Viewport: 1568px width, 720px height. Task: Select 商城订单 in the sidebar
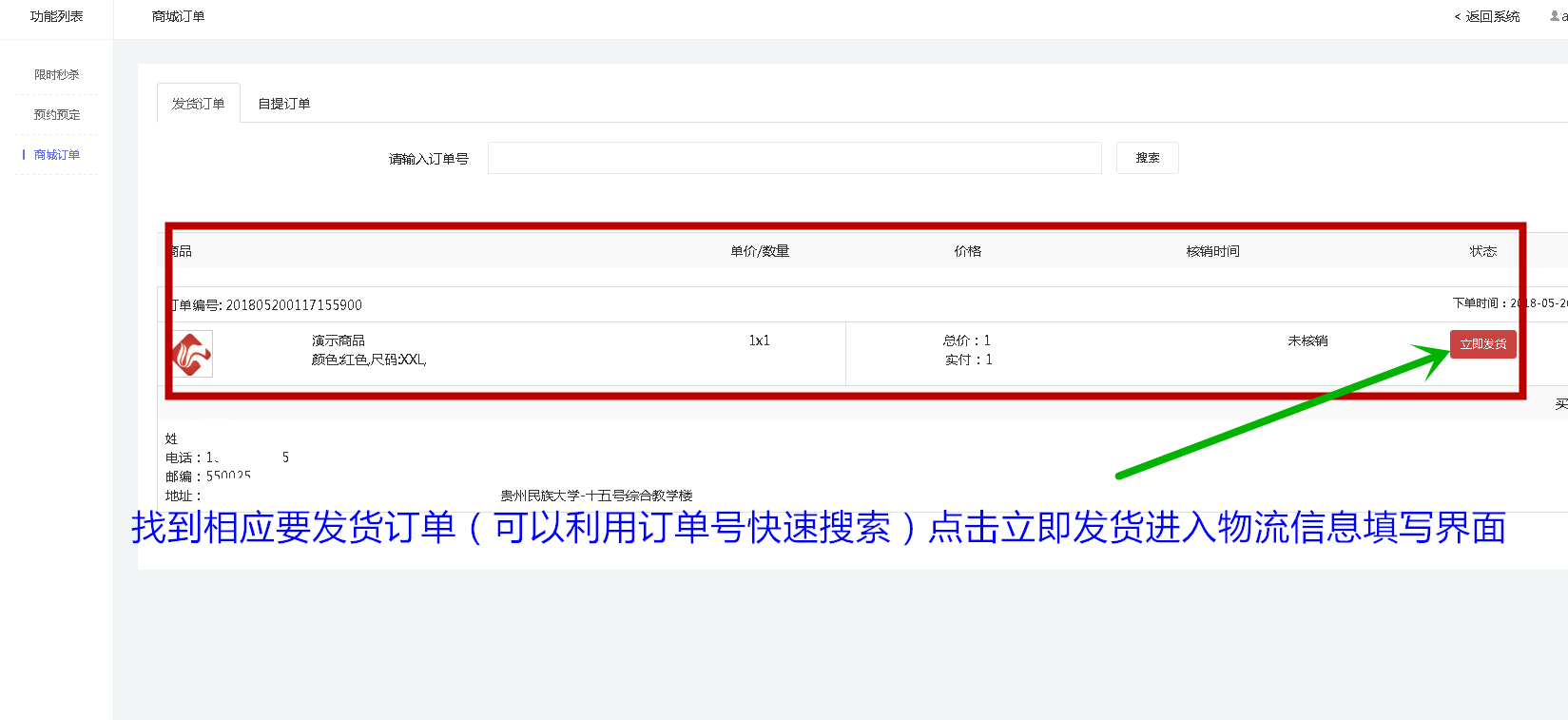pyautogui.click(x=57, y=155)
